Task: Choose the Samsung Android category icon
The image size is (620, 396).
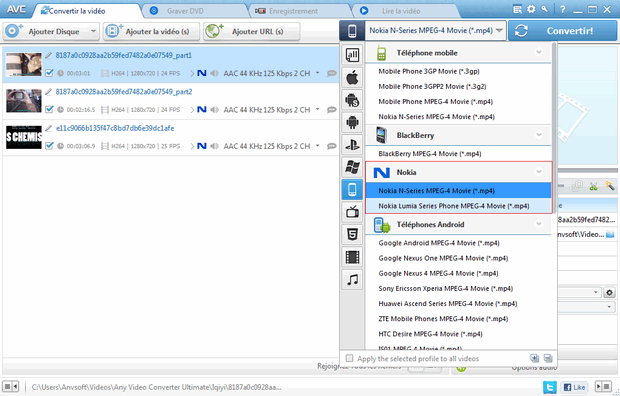Action: tap(352, 100)
